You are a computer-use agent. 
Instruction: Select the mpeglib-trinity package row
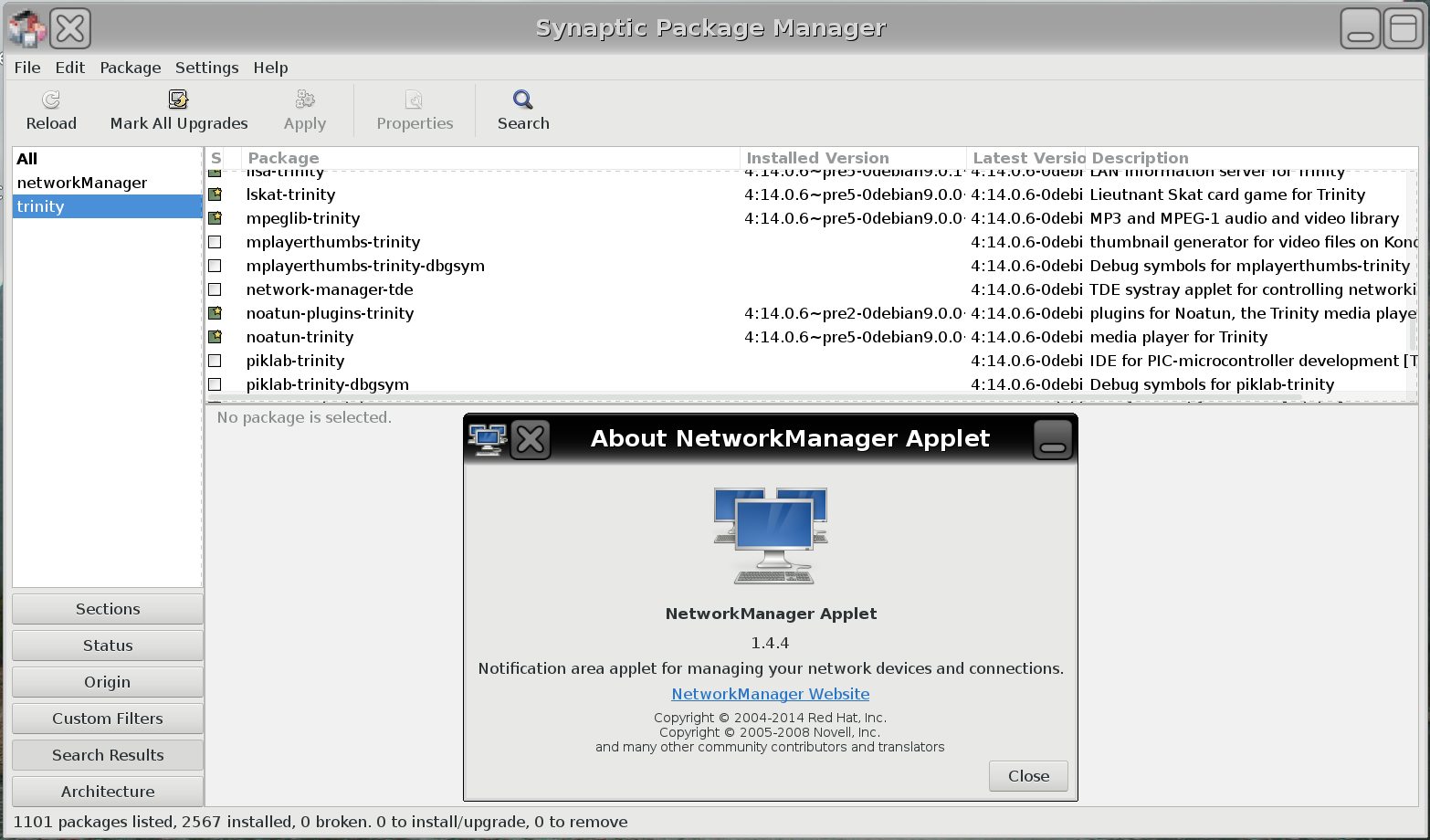click(x=811, y=218)
